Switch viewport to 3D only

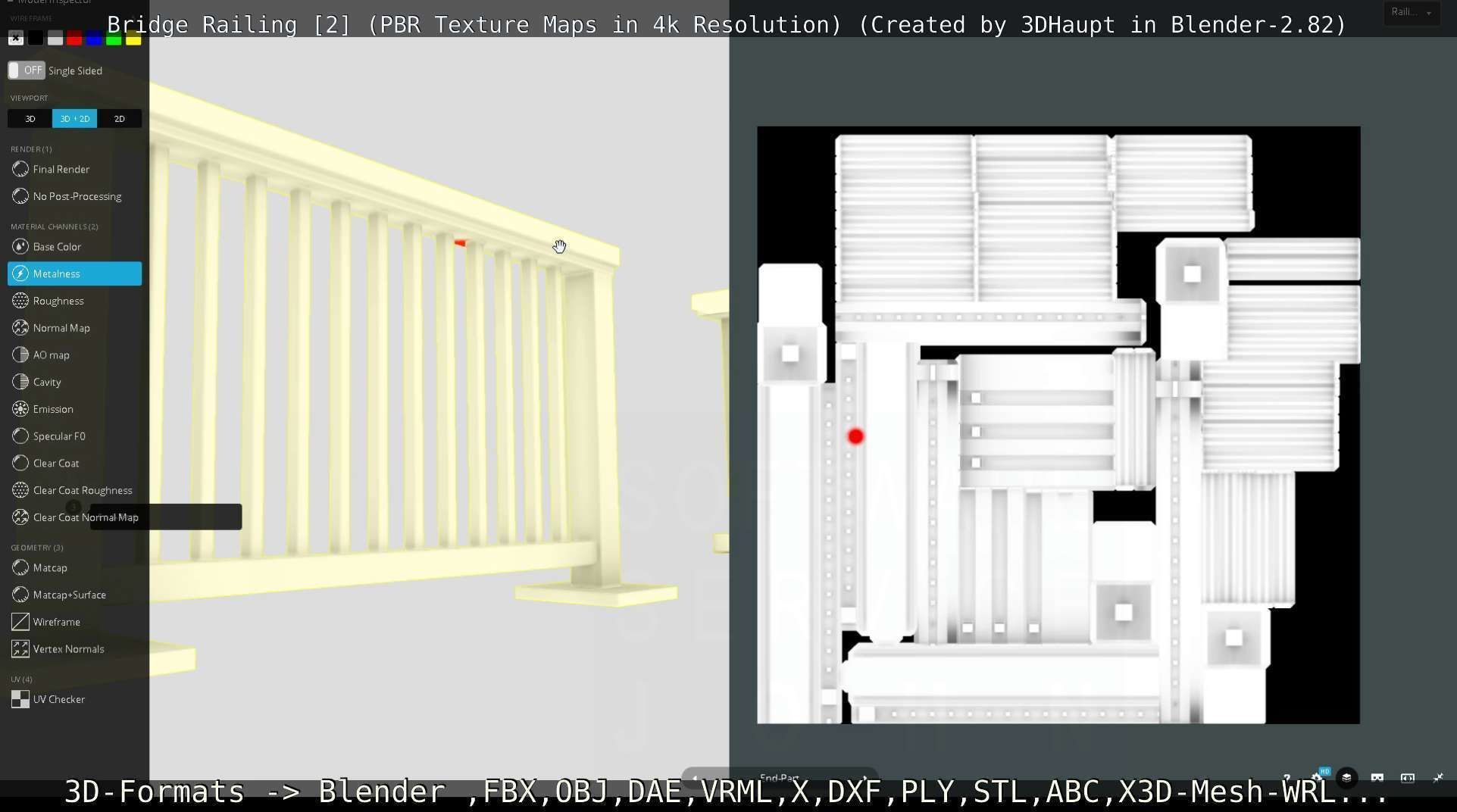point(30,119)
